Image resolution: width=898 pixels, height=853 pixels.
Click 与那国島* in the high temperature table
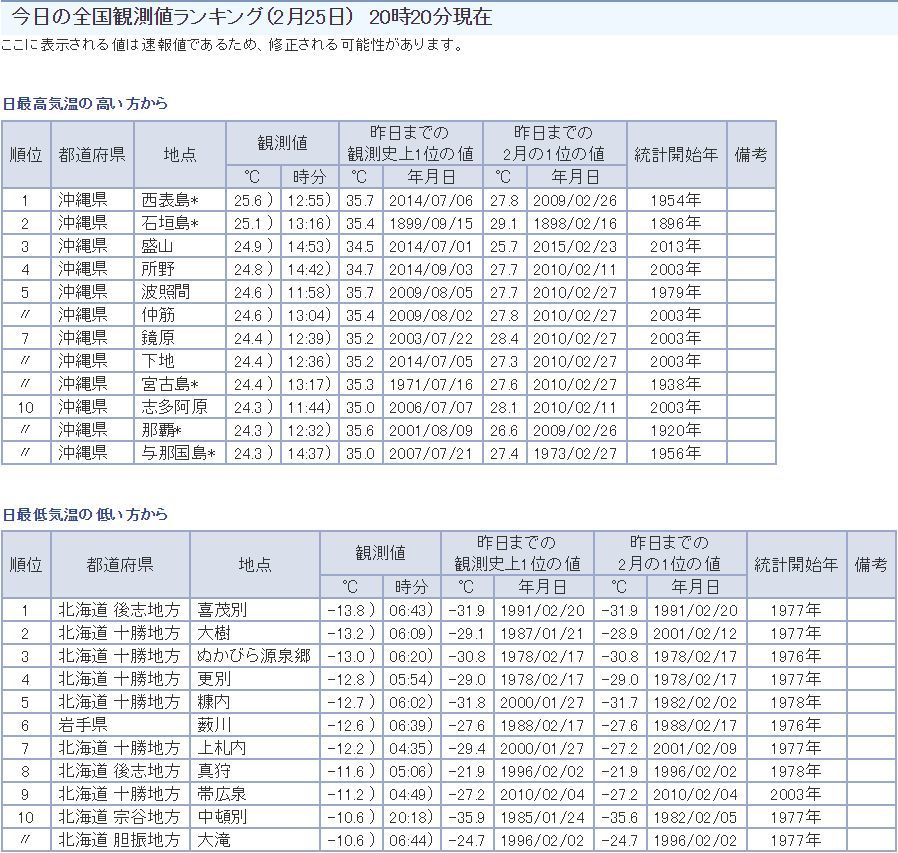tap(179, 453)
